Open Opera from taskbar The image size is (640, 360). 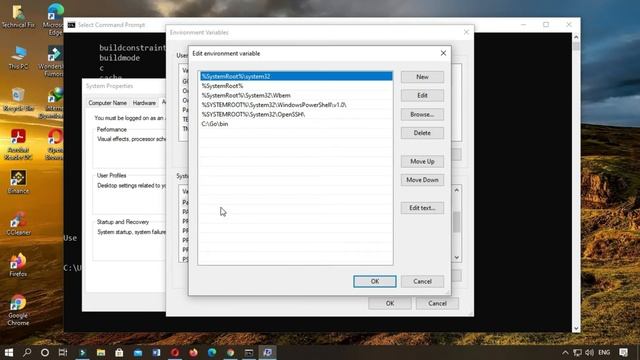pyautogui.click(x=175, y=352)
